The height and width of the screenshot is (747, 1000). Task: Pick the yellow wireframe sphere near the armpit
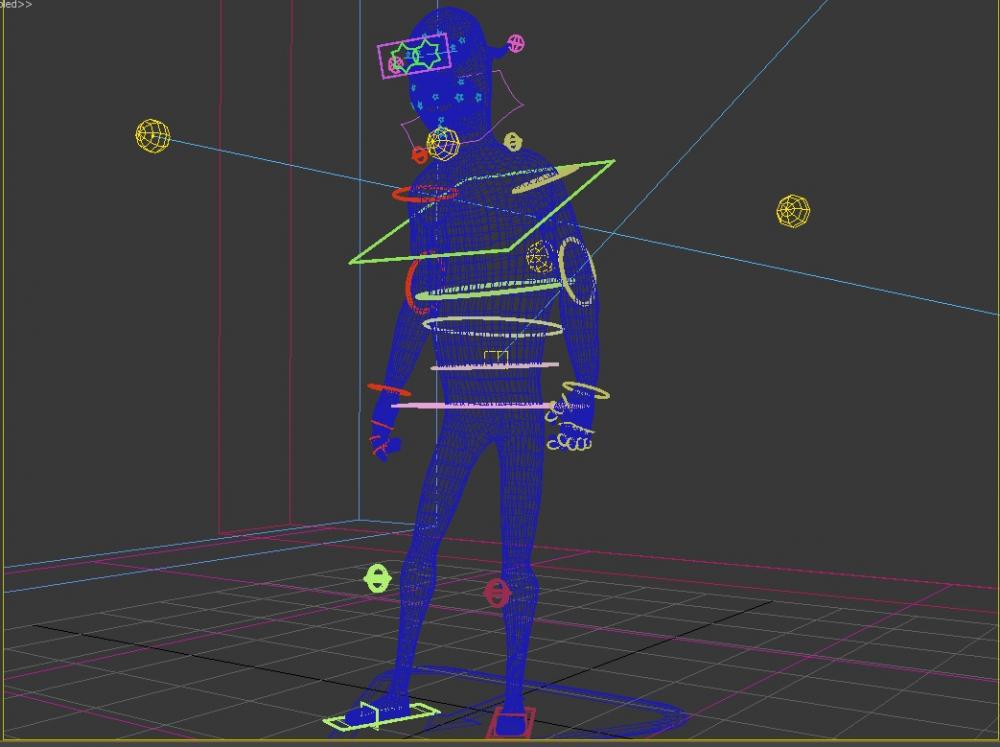pos(541,256)
